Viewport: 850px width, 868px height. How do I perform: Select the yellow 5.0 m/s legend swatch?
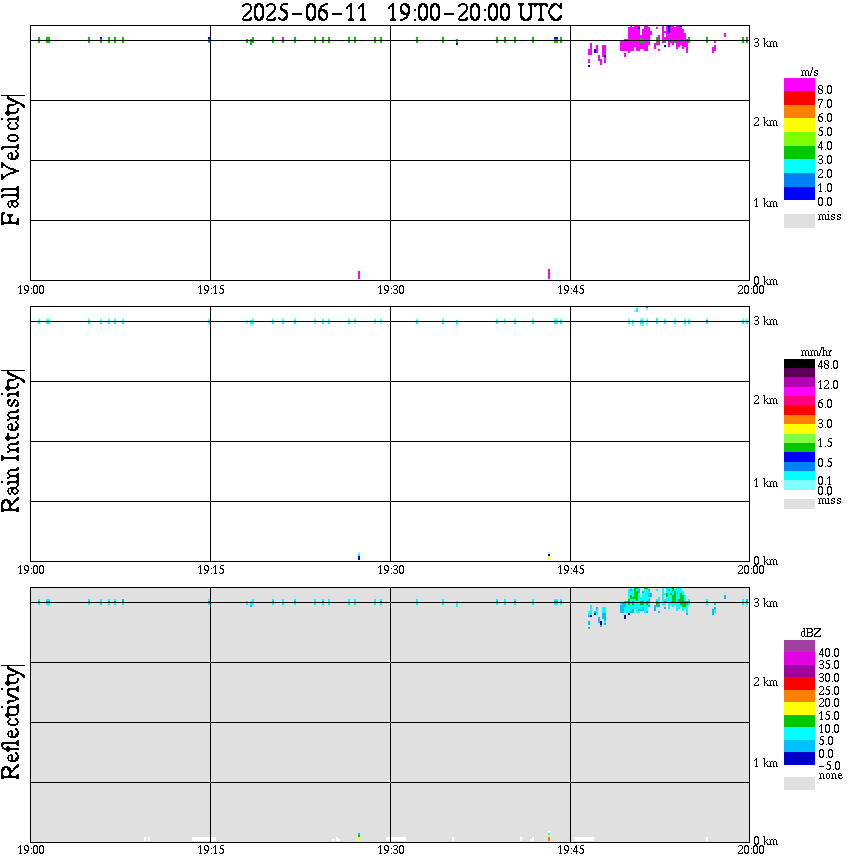tap(799, 126)
